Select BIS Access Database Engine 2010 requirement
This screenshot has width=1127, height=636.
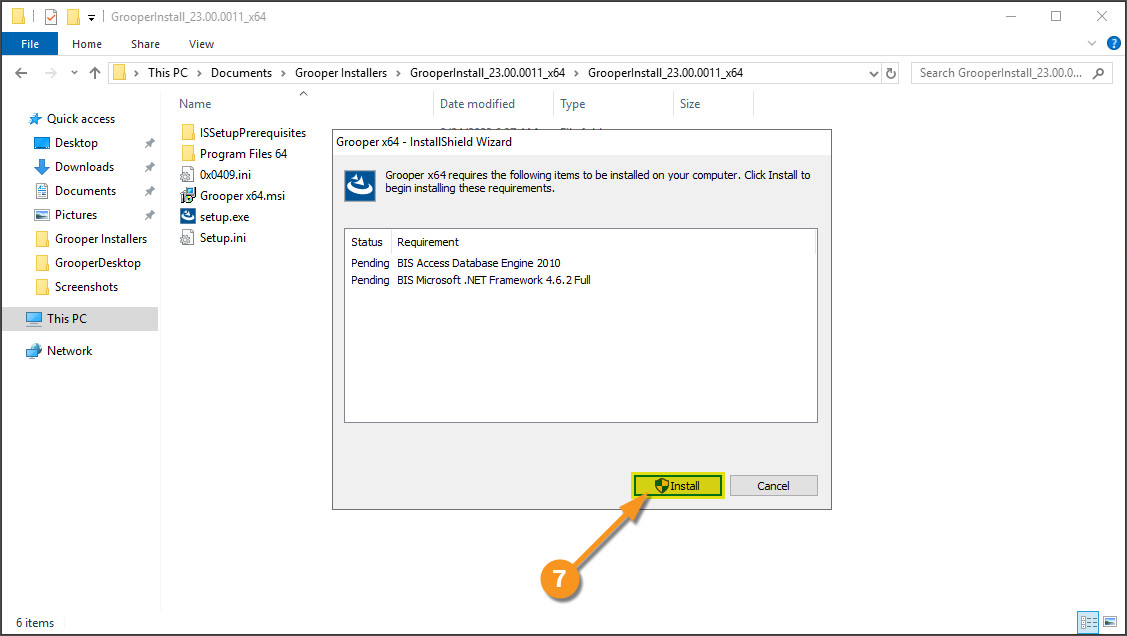[x=479, y=263]
